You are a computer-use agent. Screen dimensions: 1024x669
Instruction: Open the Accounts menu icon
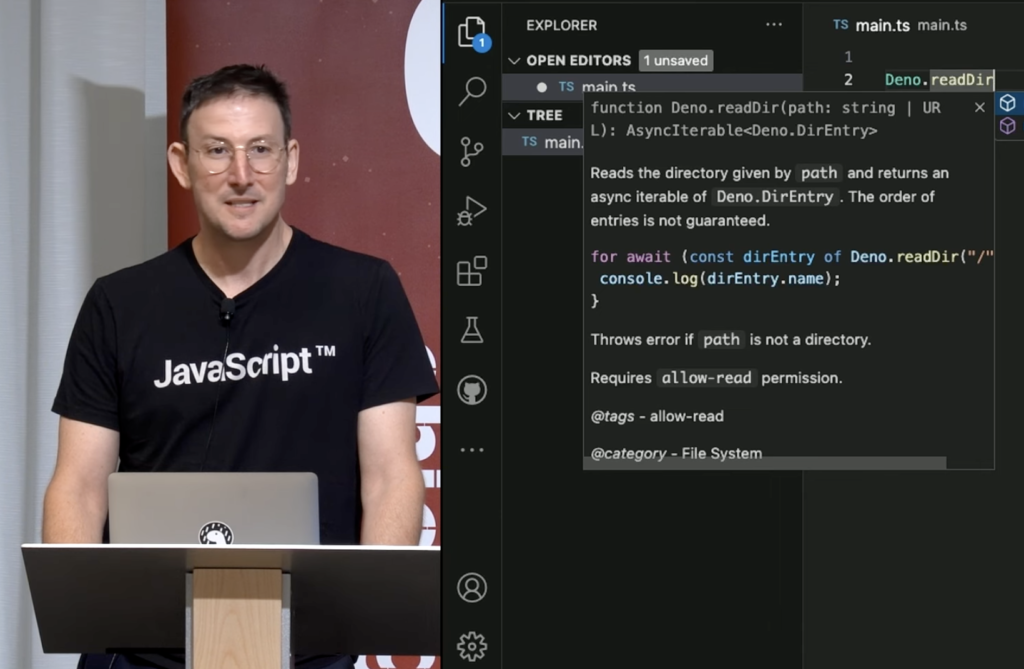coord(472,587)
